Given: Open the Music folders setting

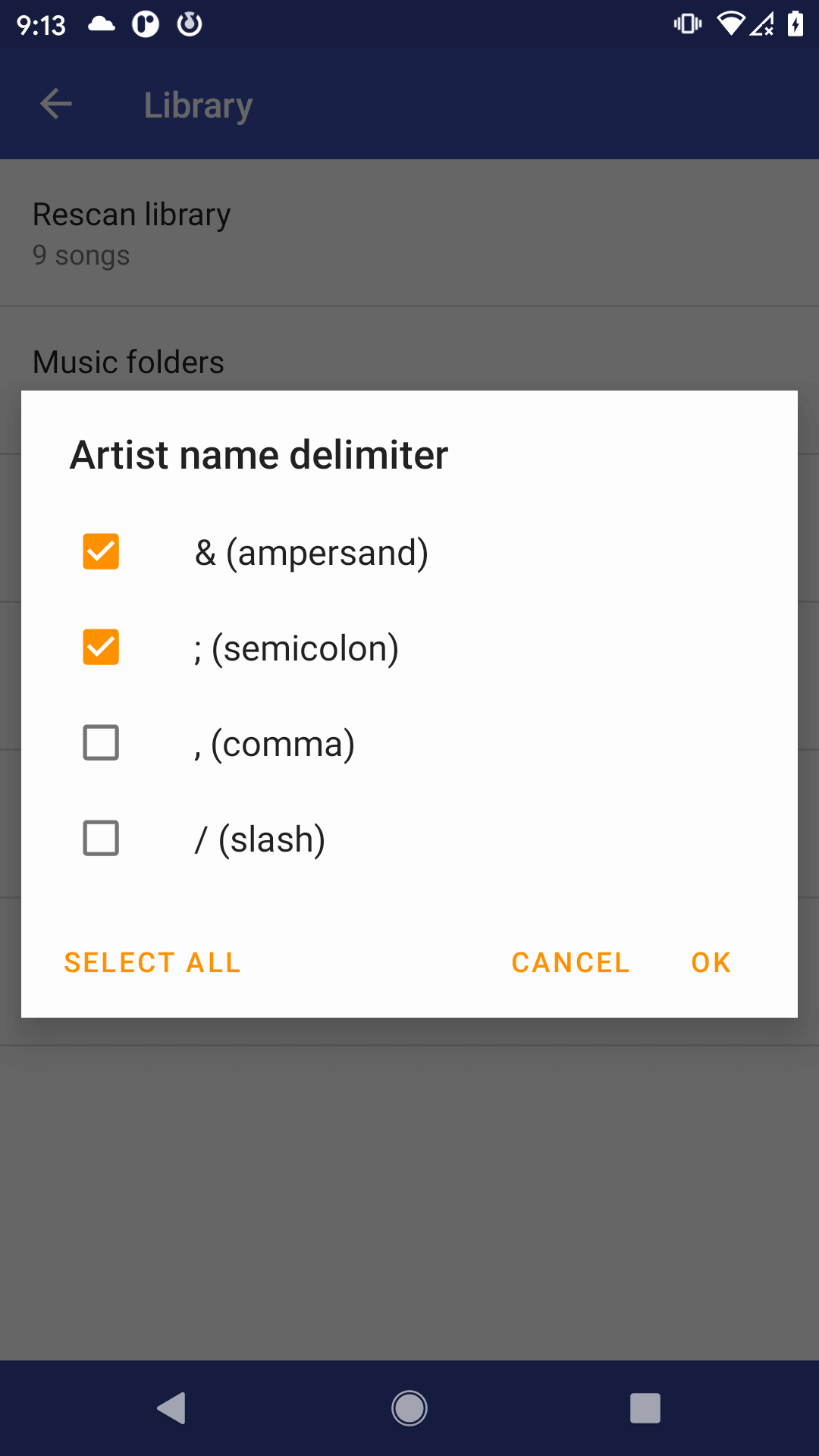Looking at the screenshot, I should coord(129,362).
